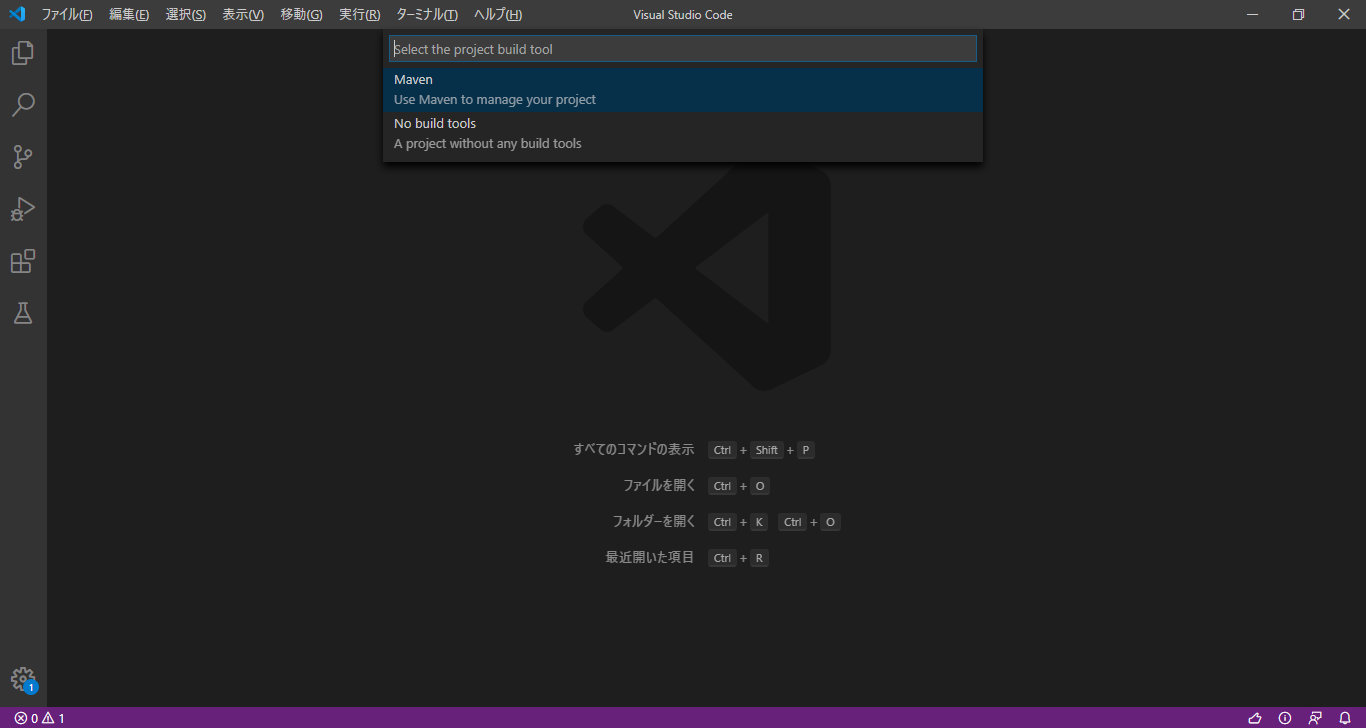The width and height of the screenshot is (1366, 728).
Task: Click the VS Code logo in title bar
Action: pos(17,14)
